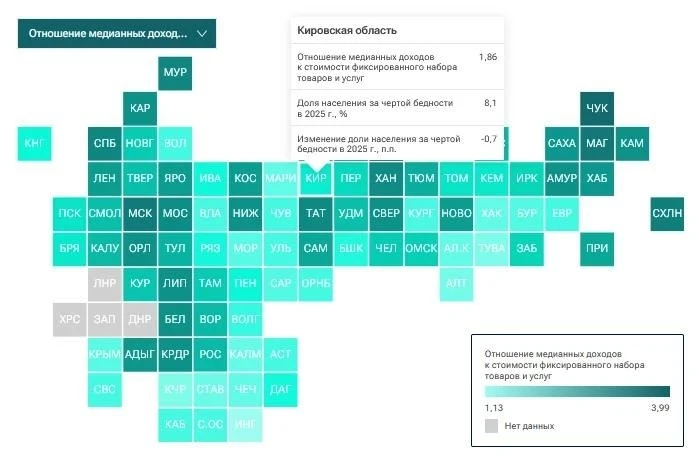
Task: Select the МУР region tile
Action: point(175,73)
